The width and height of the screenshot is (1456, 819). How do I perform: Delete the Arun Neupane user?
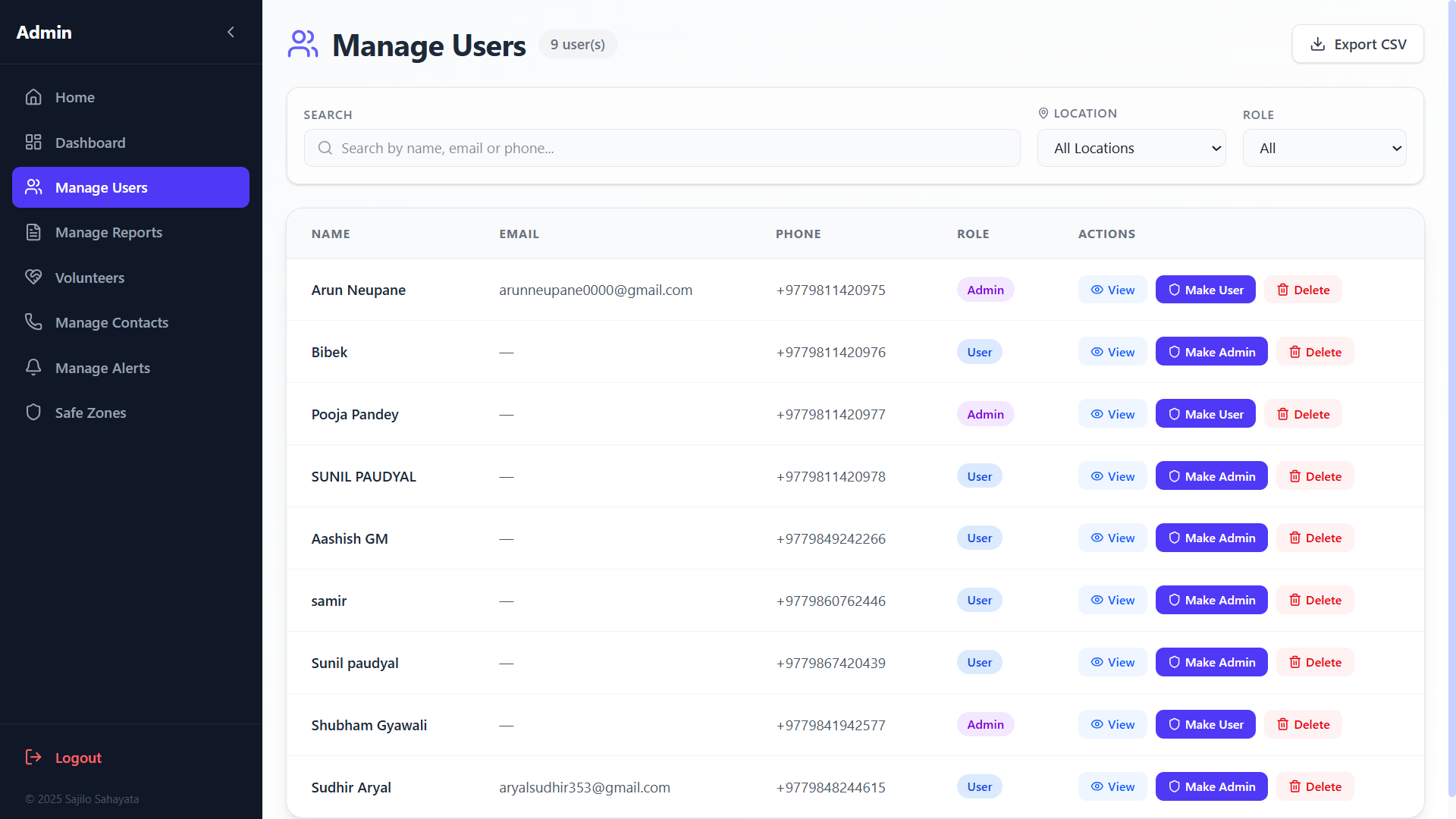[x=1303, y=290]
